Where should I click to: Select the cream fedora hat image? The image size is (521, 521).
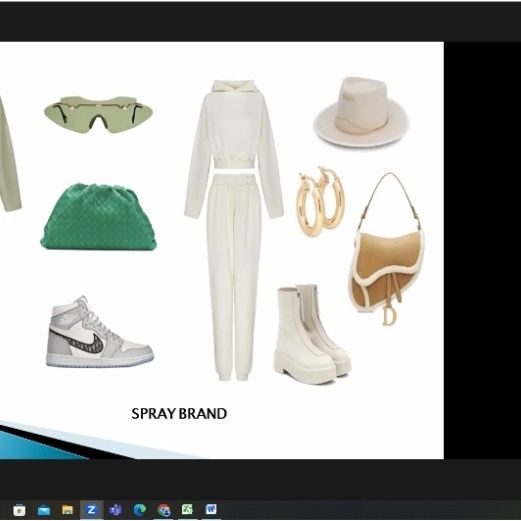click(x=361, y=112)
